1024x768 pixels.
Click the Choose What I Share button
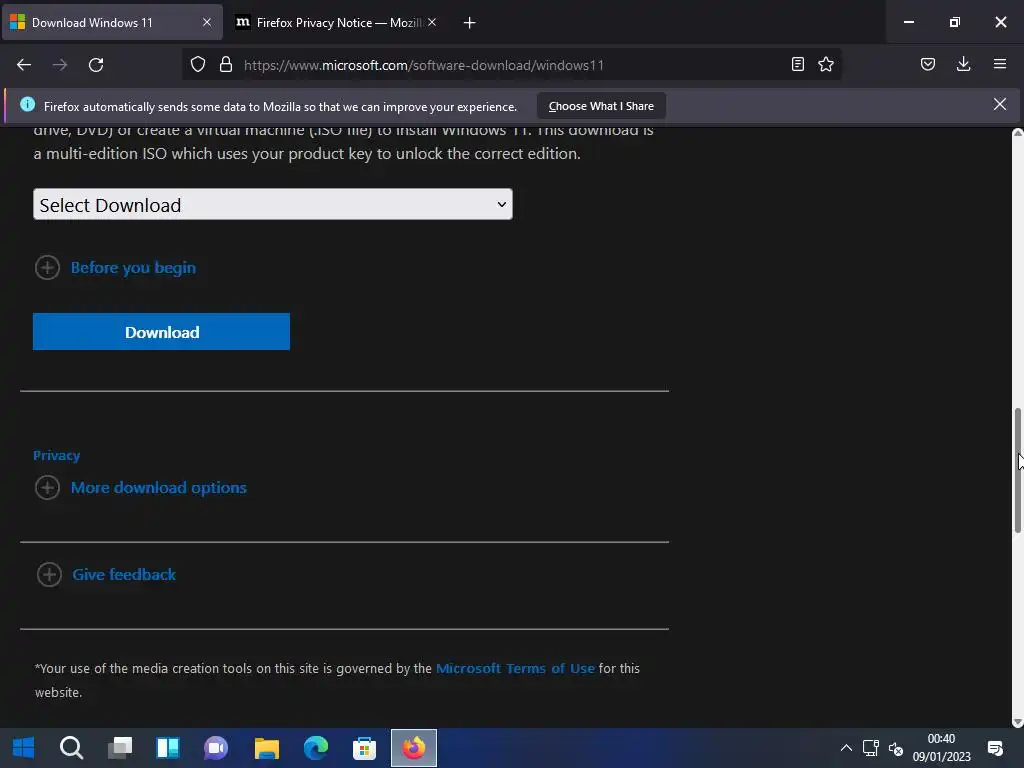601,106
